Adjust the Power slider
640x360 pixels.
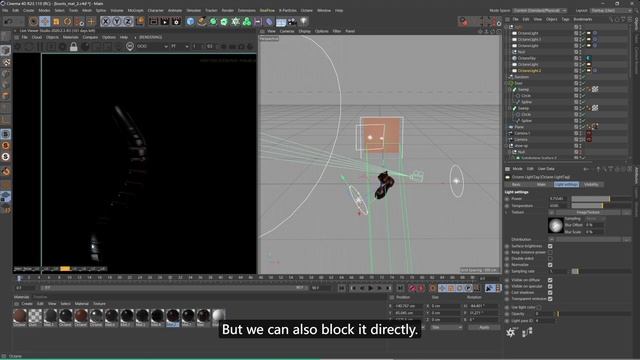601,199
